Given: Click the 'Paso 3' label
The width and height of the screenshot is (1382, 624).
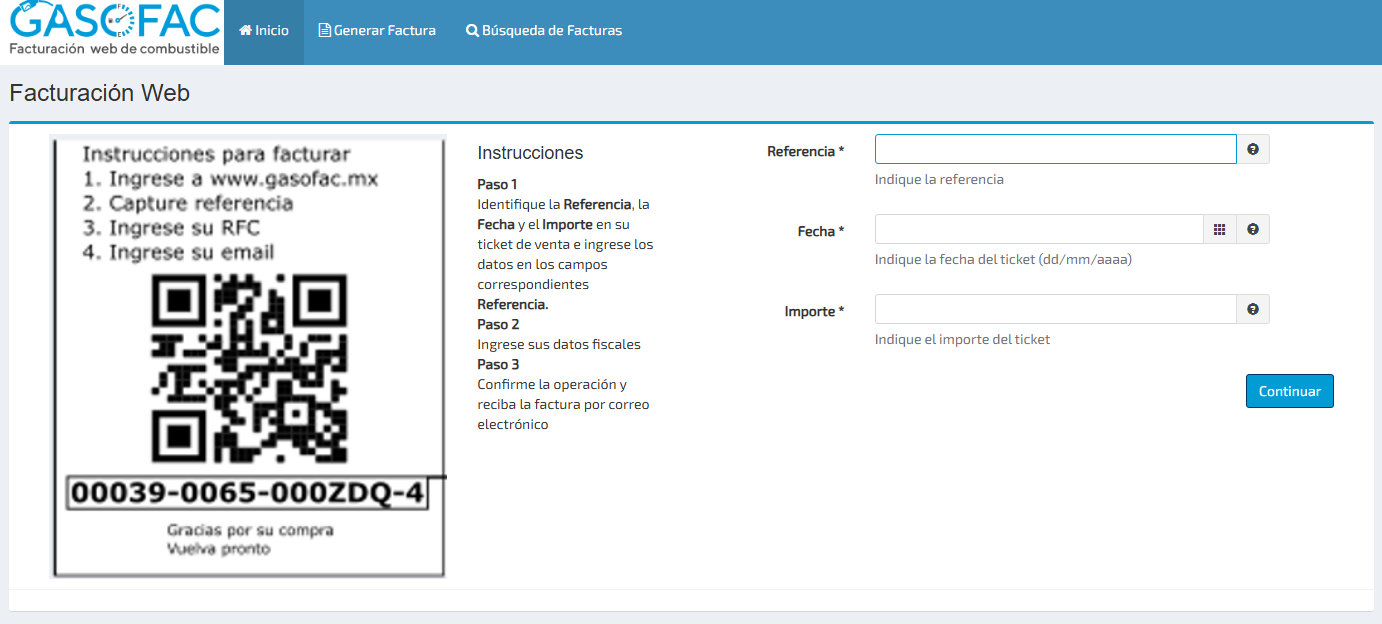Looking at the screenshot, I should pos(498,364).
